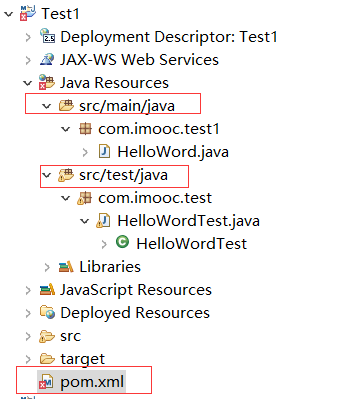
Task: Select the Test1 project label
Action: point(60,14)
